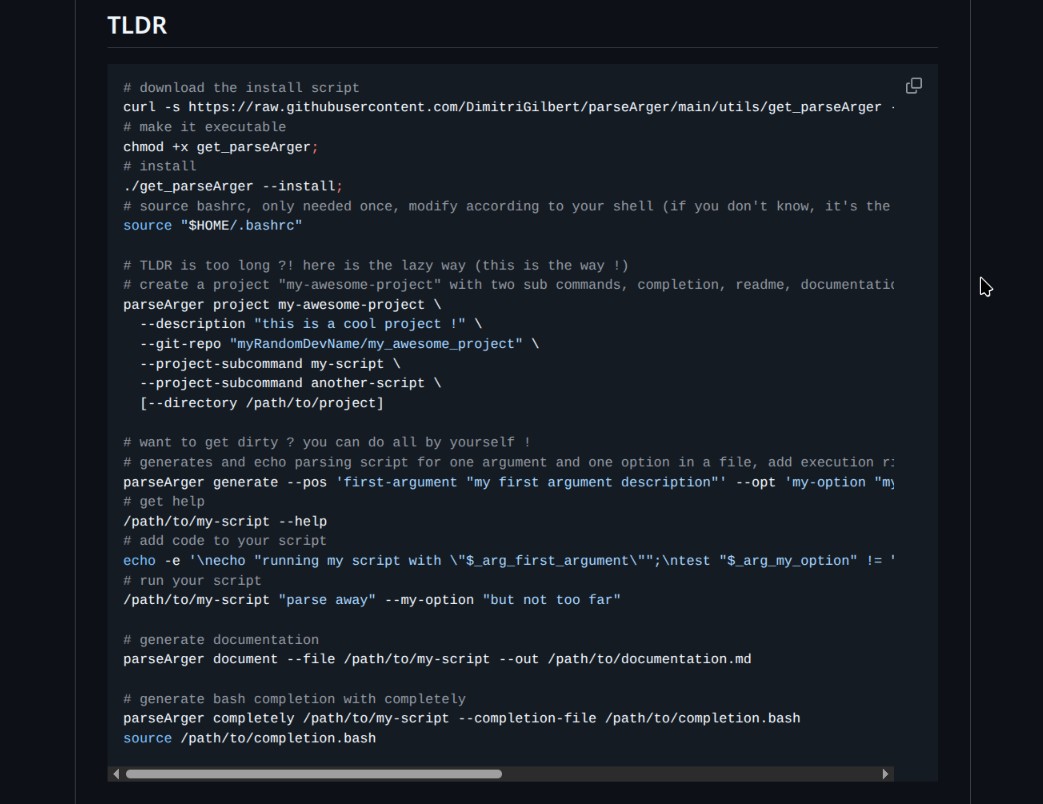
Task: Click 'source /path/to/completion.bash' line
Action: (249, 738)
